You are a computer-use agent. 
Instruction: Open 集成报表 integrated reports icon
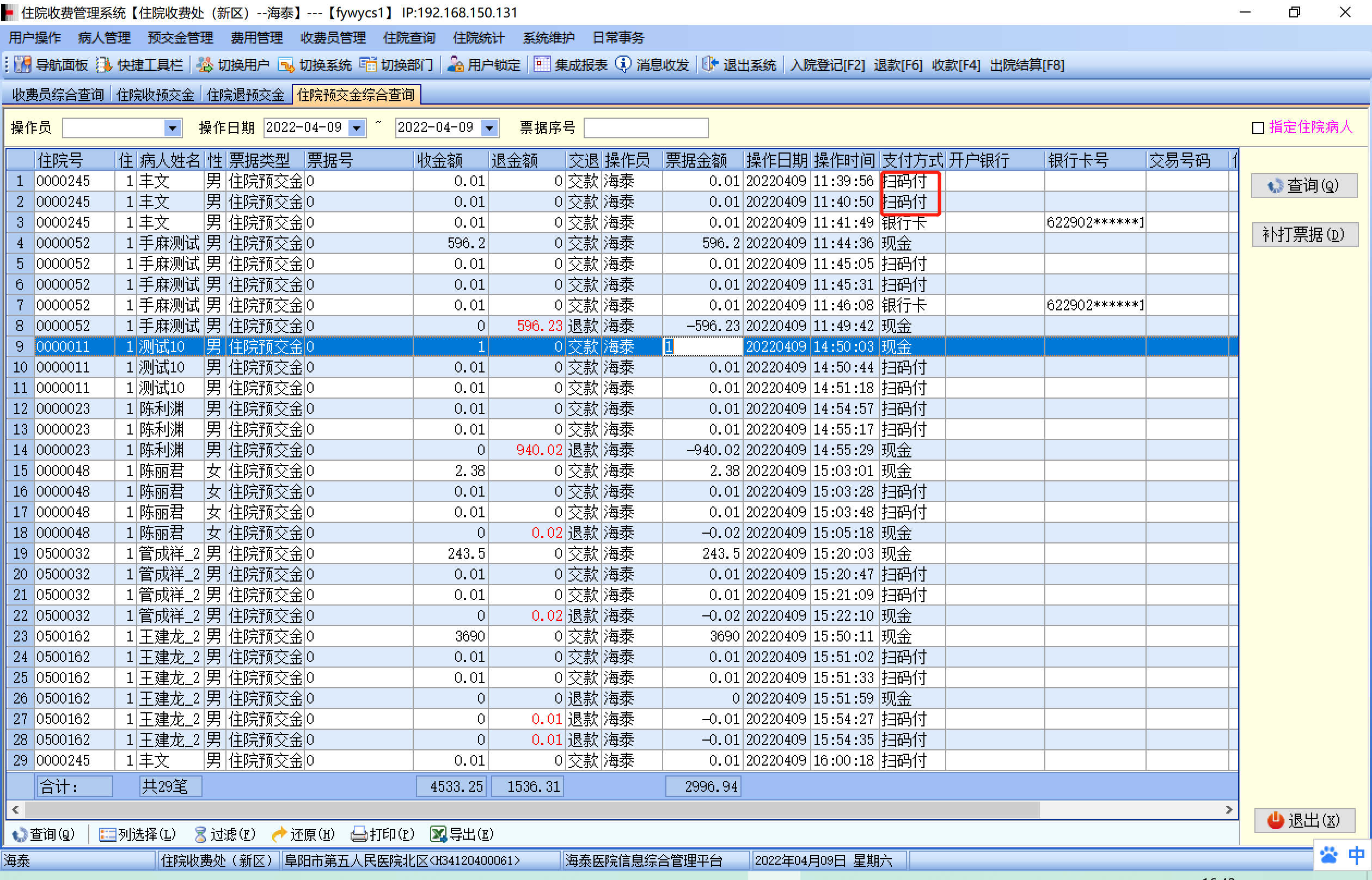tap(542, 65)
